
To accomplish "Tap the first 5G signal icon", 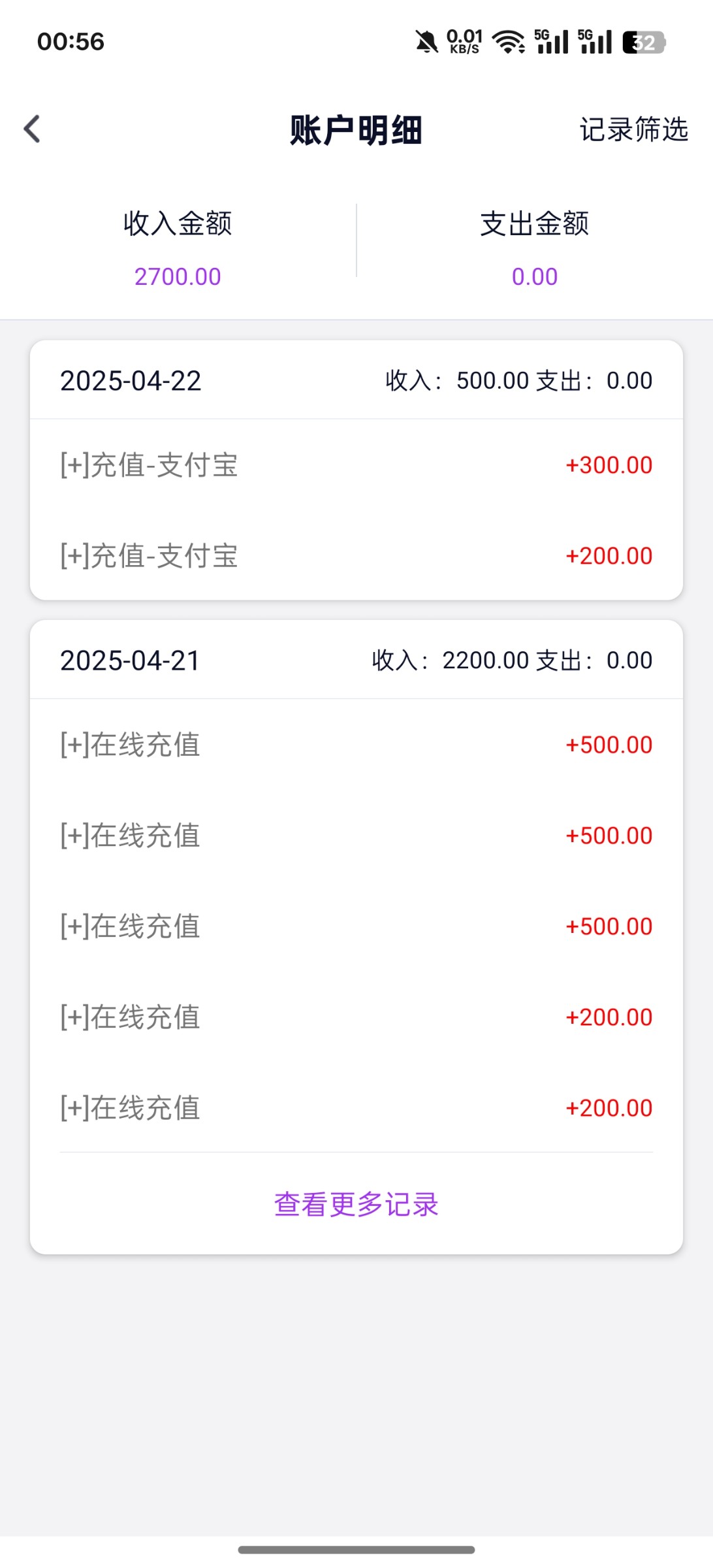I will pyautogui.click(x=552, y=42).
